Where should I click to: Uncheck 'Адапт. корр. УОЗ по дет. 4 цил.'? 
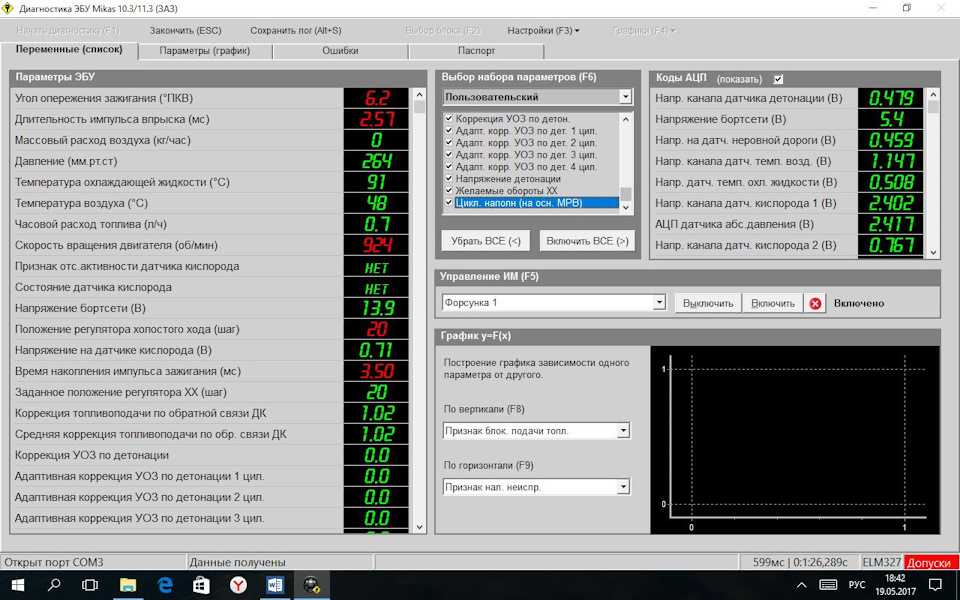(449, 167)
